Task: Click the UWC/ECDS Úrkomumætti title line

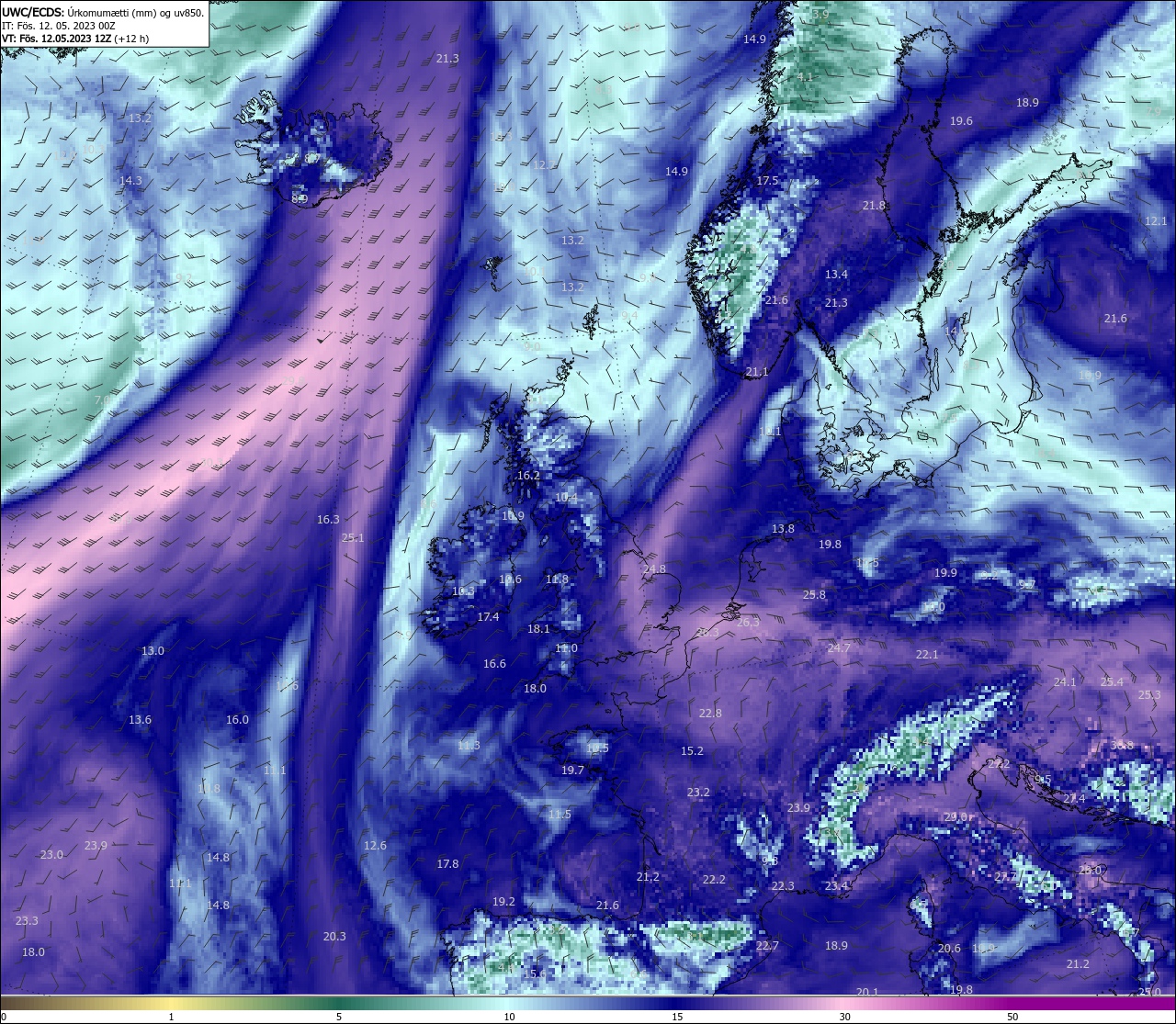Action: 103,12
